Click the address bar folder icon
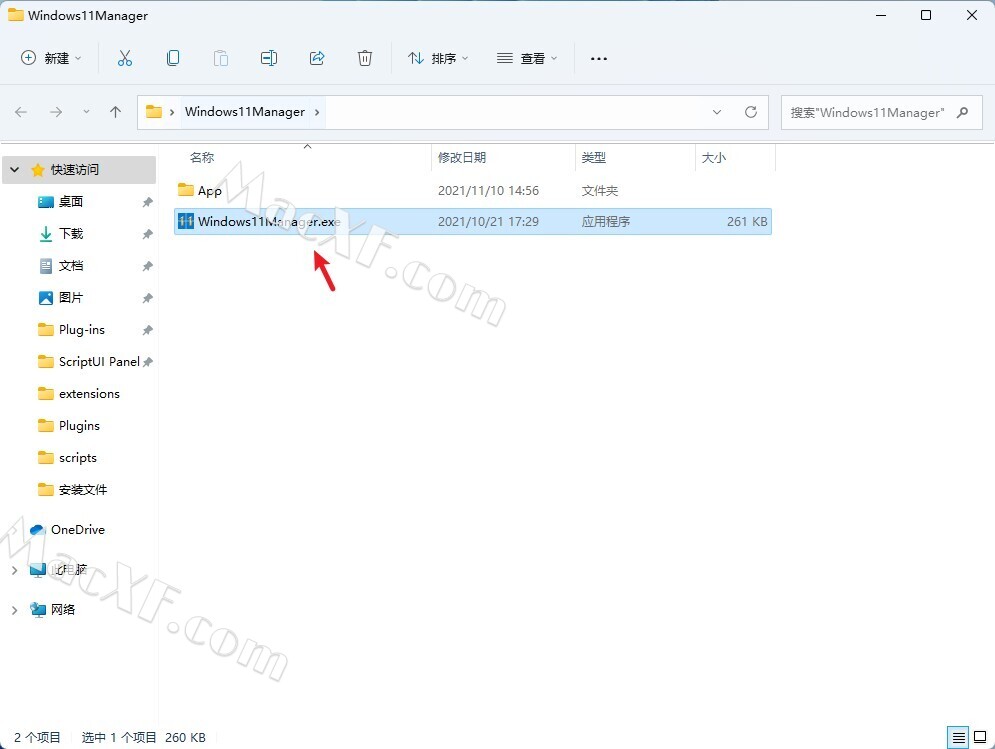The image size is (995, 749). 154,112
